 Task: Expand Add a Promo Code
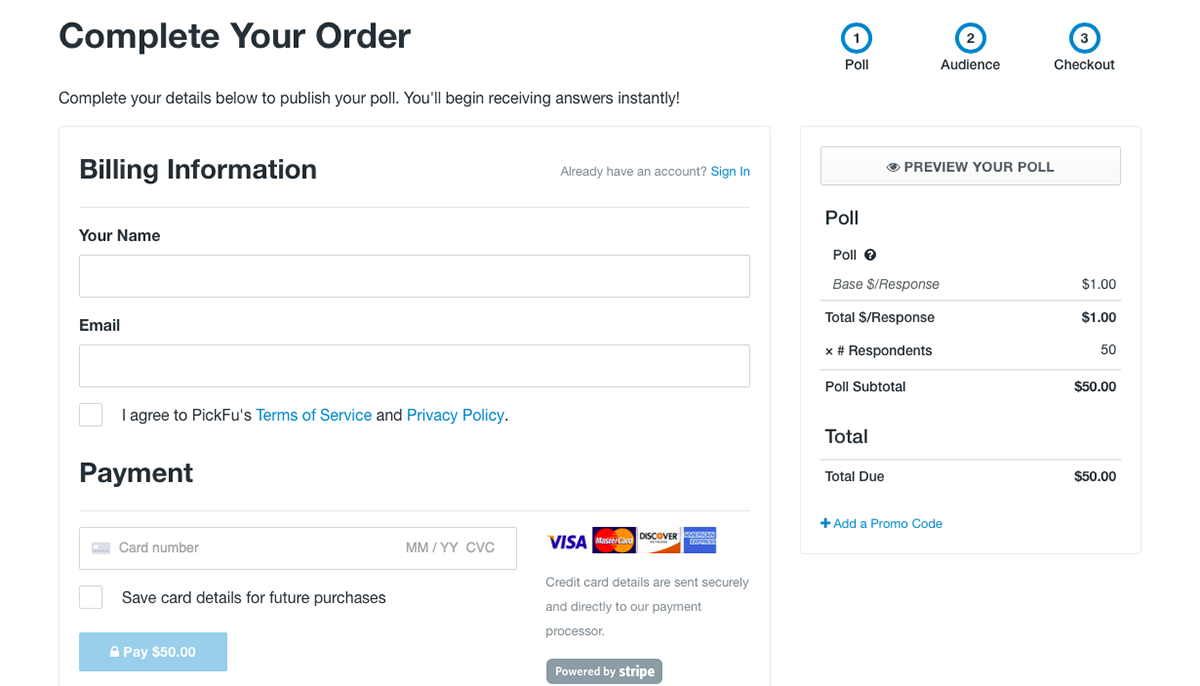click(x=881, y=523)
